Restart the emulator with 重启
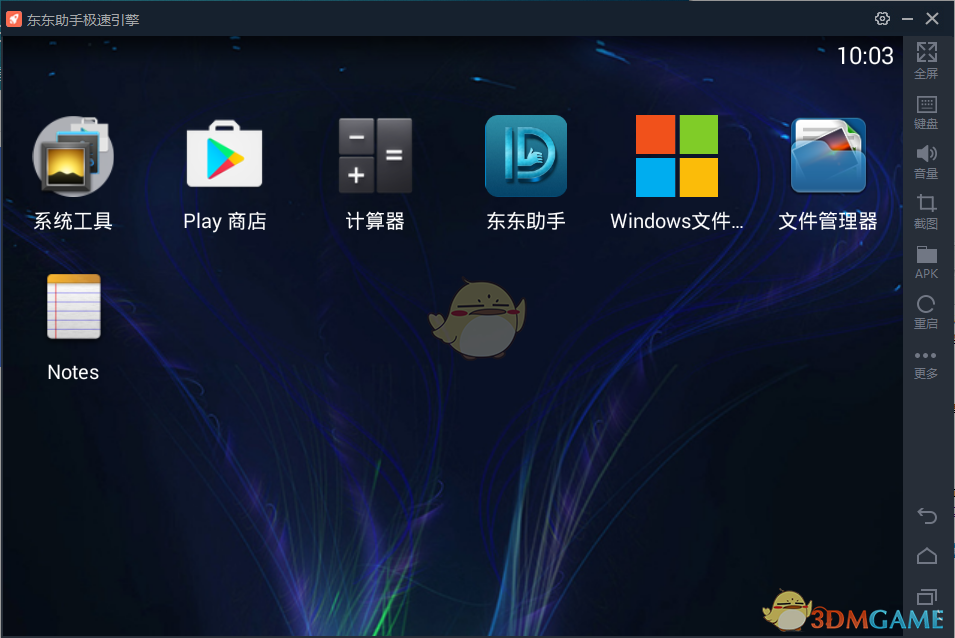Image resolution: width=955 pixels, height=638 pixels. point(926,312)
